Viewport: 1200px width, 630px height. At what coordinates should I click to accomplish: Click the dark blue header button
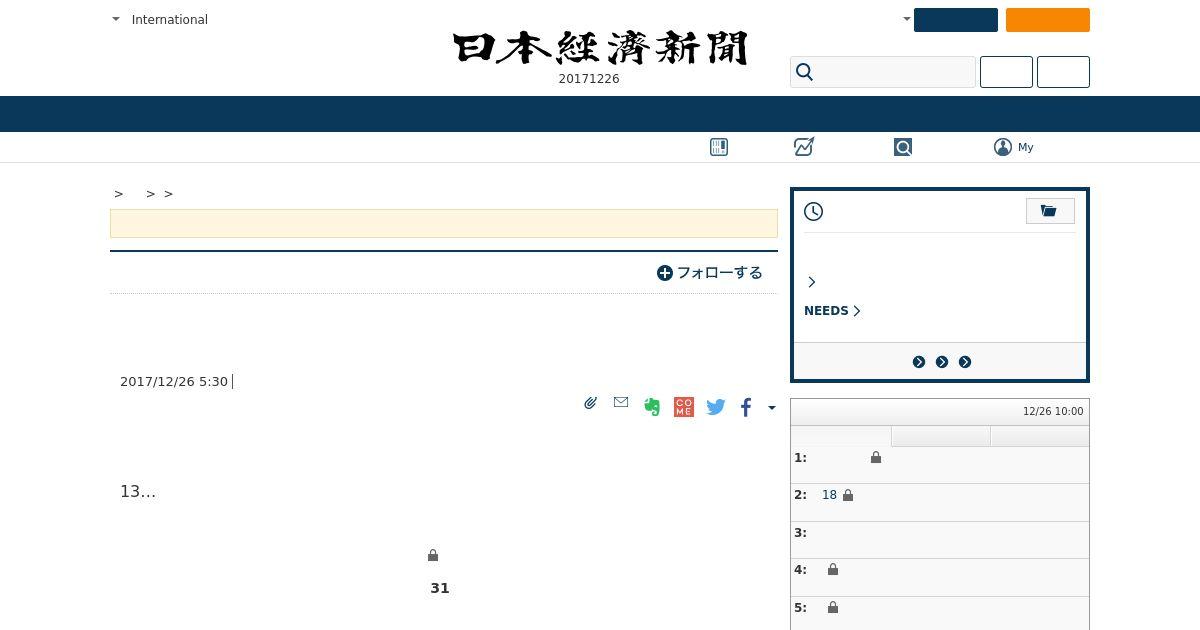point(956,20)
